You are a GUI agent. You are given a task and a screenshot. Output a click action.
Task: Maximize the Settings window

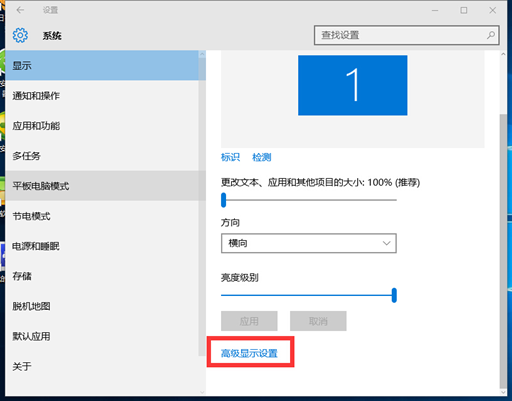tap(464, 10)
